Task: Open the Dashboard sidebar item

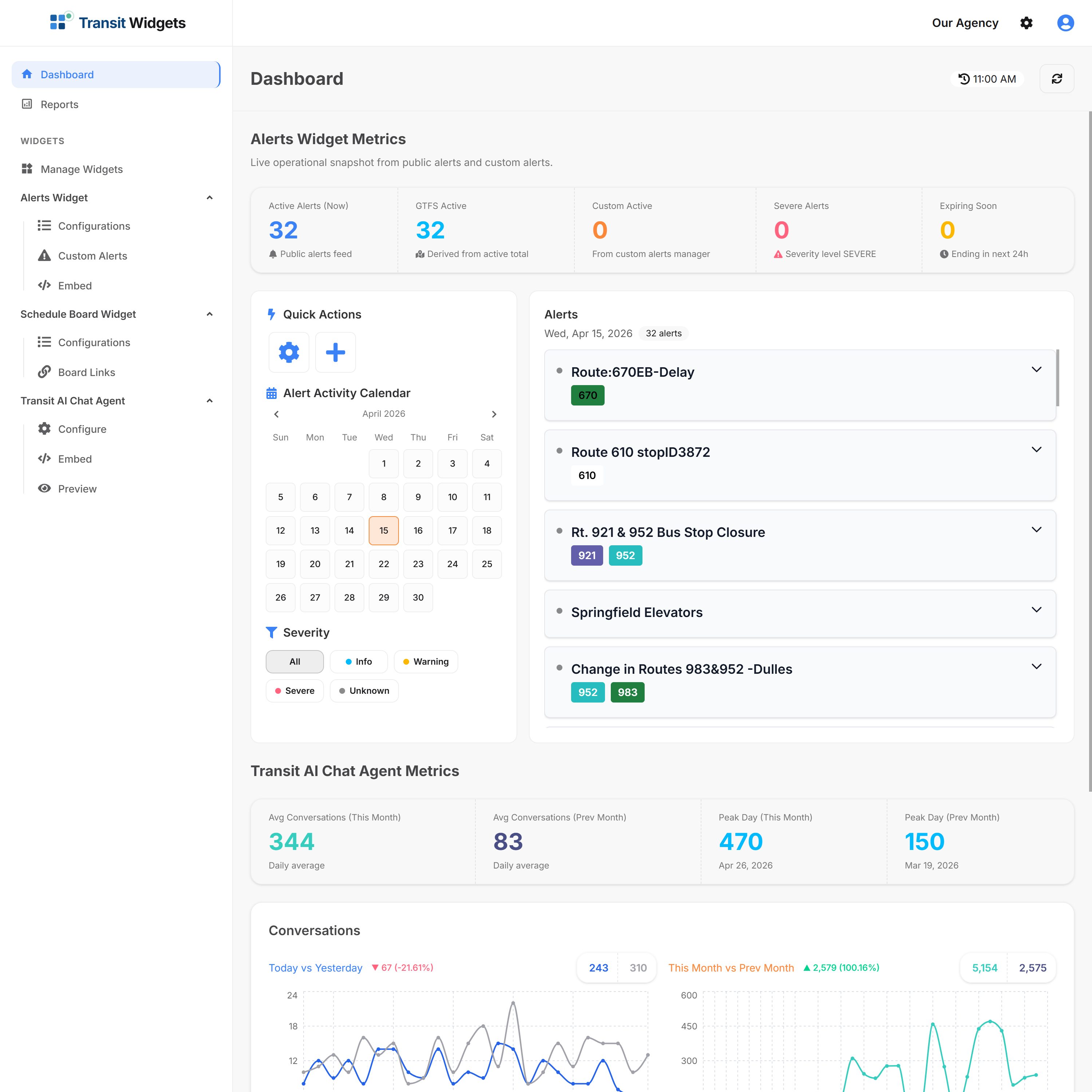Action: point(116,75)
